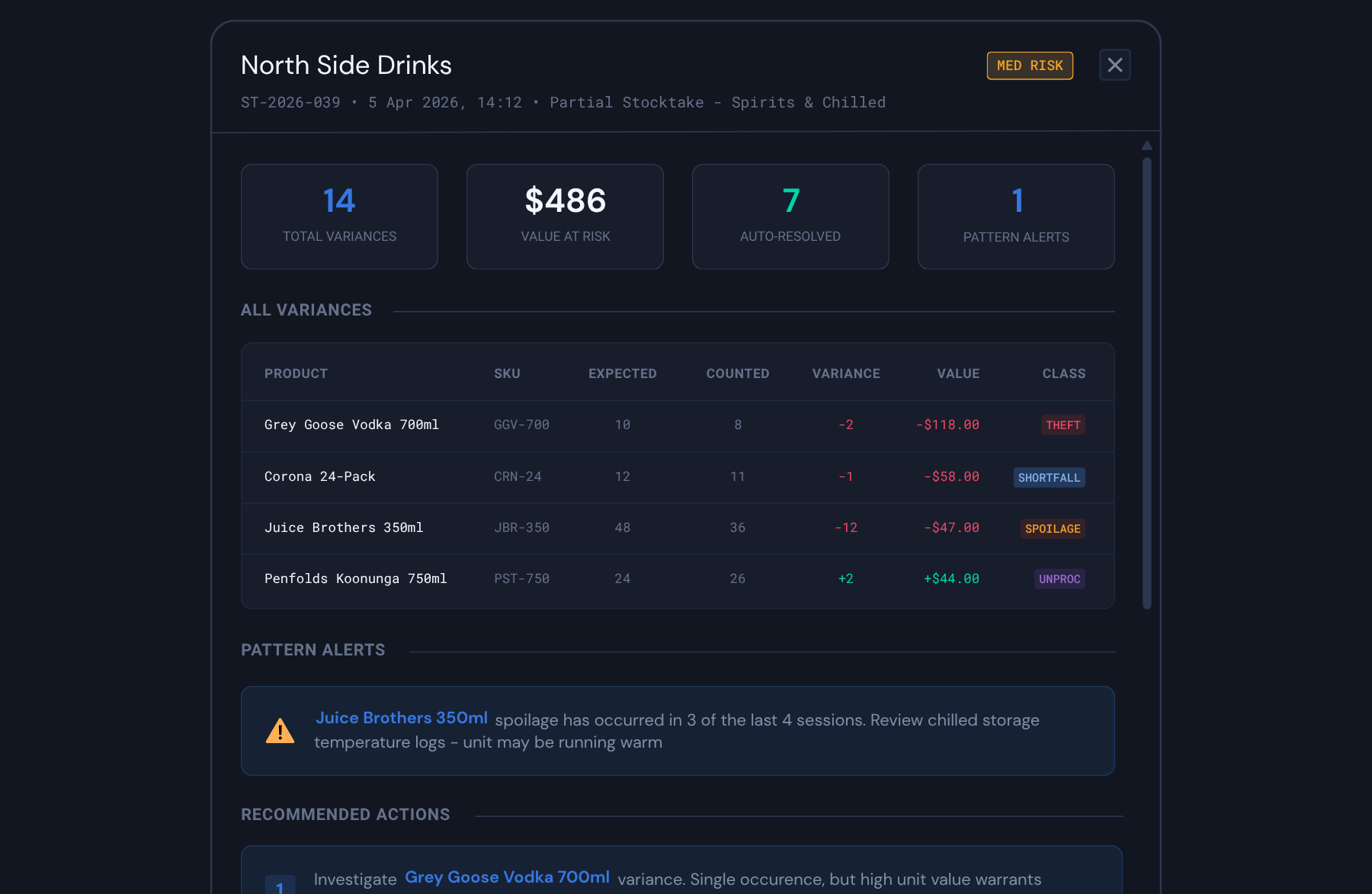
Task: Click the number 1 badge on recommended action
Action: (280, 886)
